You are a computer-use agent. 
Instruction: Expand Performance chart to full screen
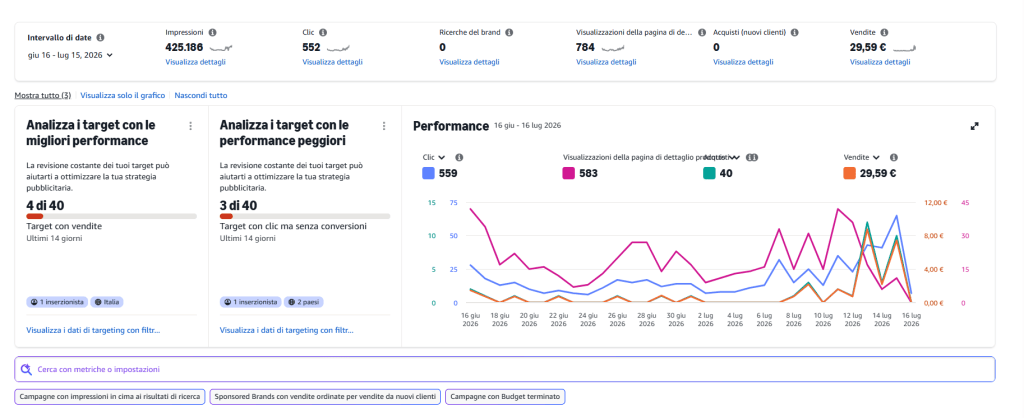click(974, 126)
